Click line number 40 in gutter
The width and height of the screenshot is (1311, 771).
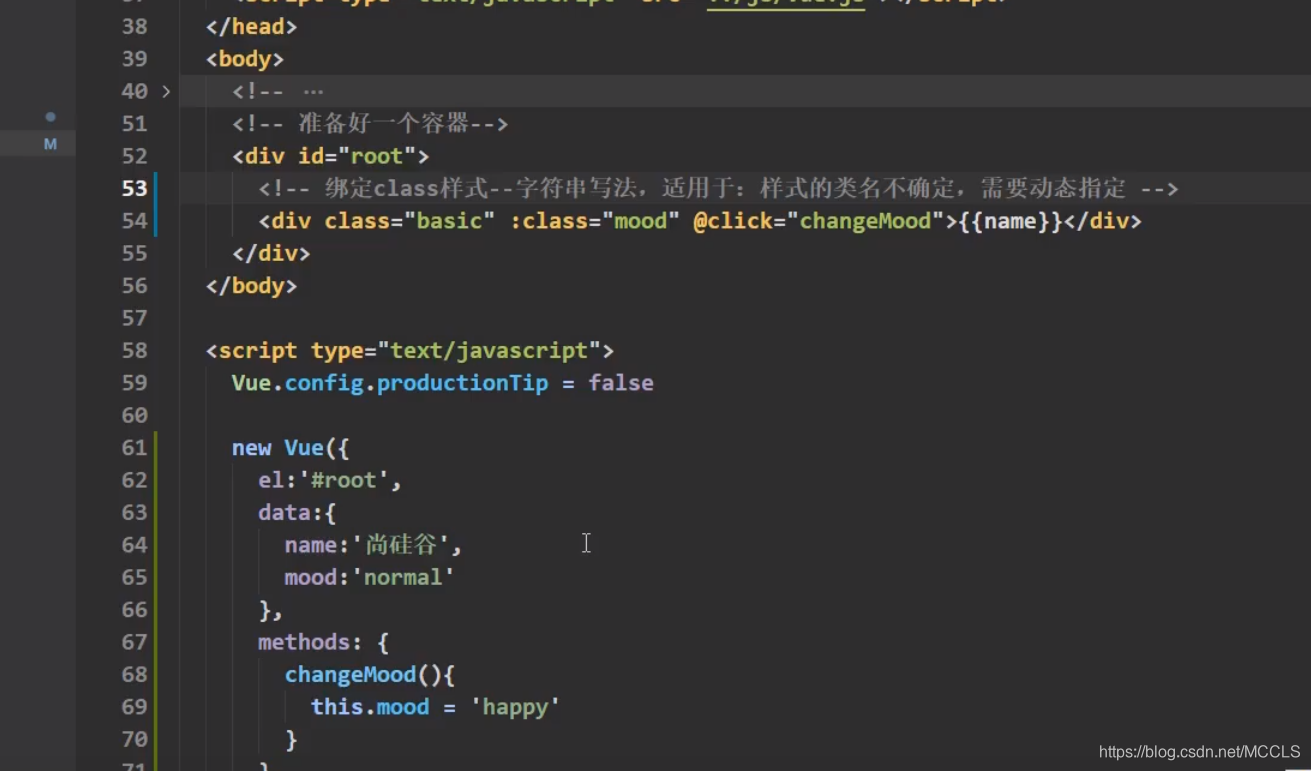(x=134, y=91)
